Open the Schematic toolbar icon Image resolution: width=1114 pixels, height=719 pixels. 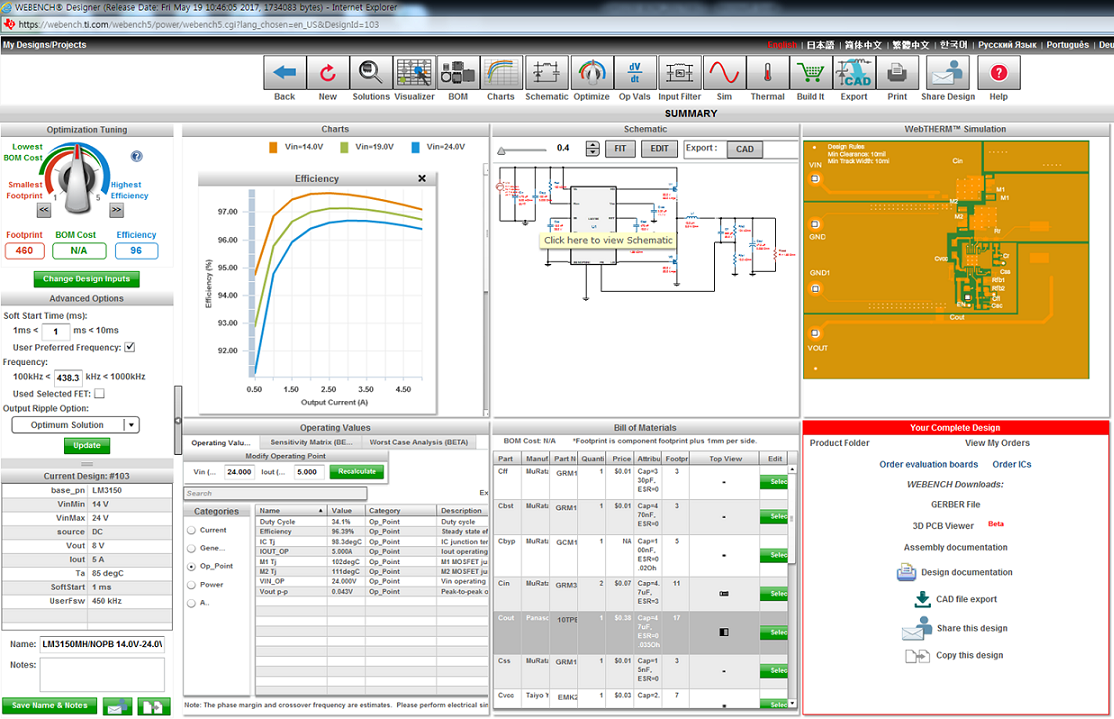coord(546,72)
